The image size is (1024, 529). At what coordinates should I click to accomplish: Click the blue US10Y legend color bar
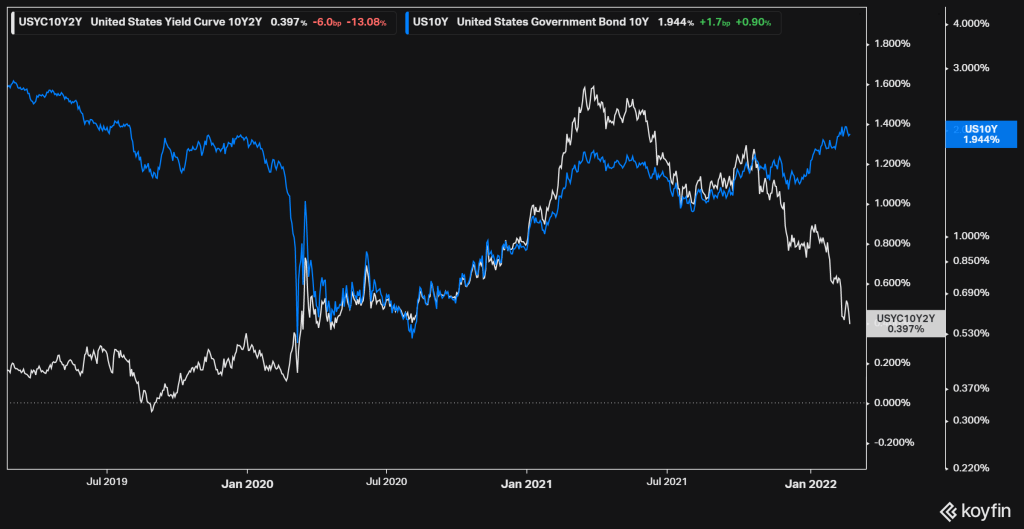(x=406, y=19)
